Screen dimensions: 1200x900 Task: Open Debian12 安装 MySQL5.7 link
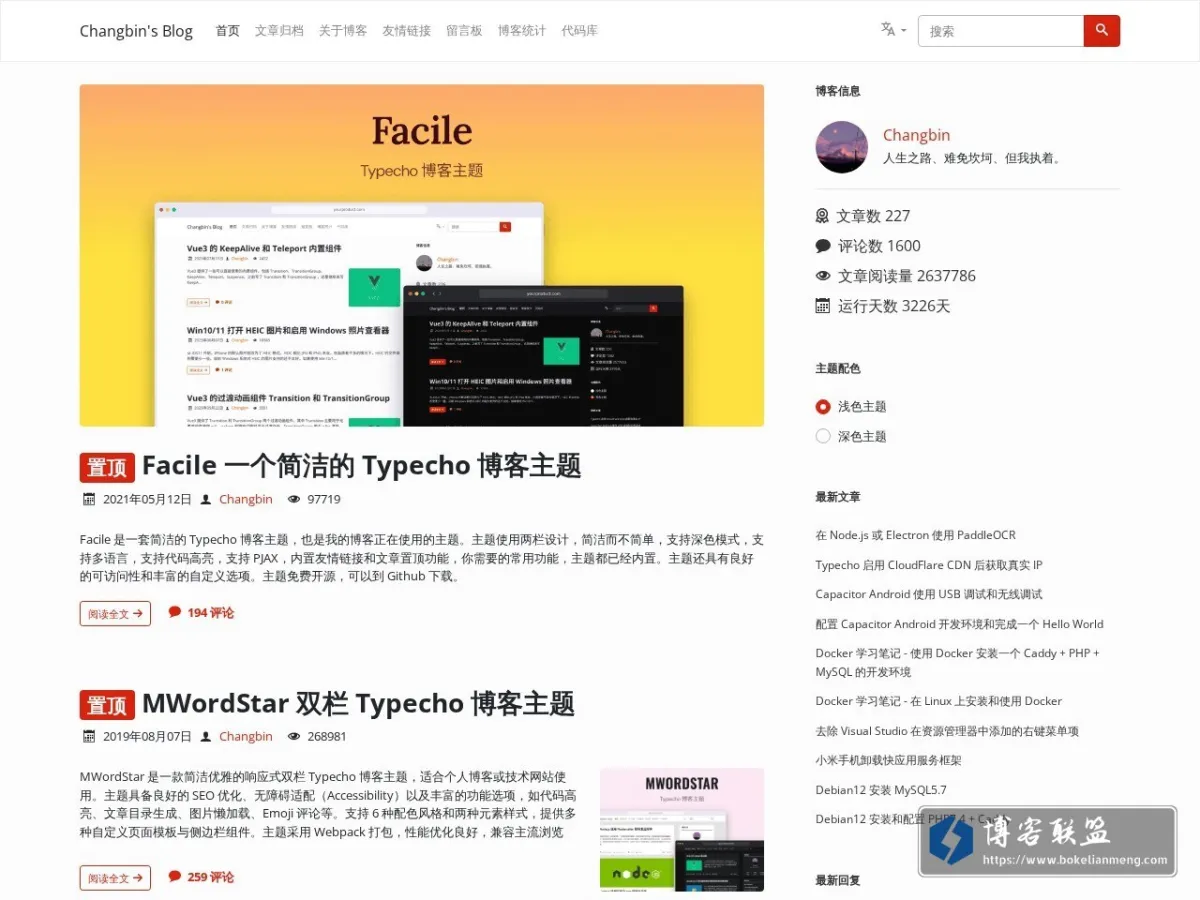(881, 790)
